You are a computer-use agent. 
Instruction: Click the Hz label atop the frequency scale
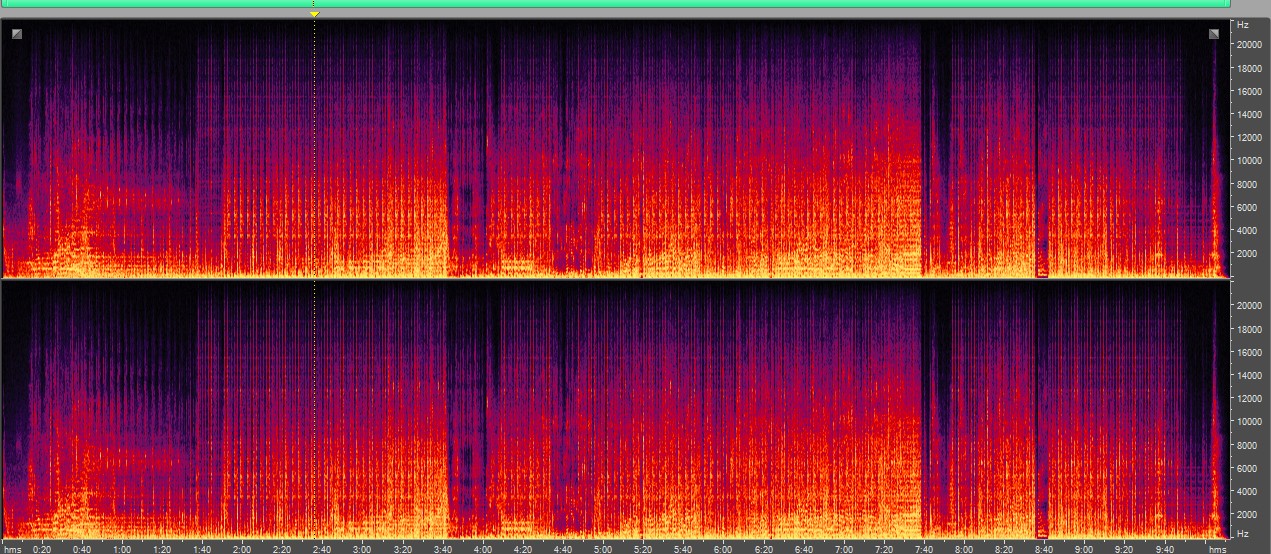pos(1242,24)
